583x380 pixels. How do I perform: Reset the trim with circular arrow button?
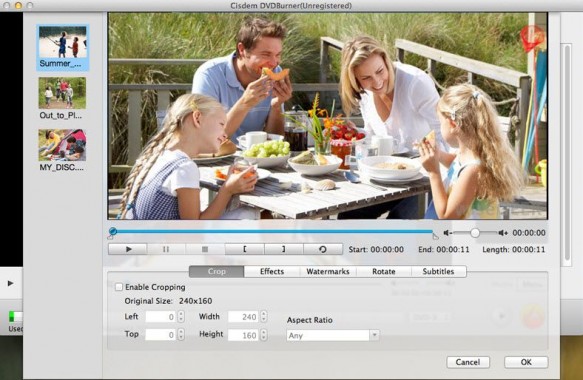click(x=323, y=249)
